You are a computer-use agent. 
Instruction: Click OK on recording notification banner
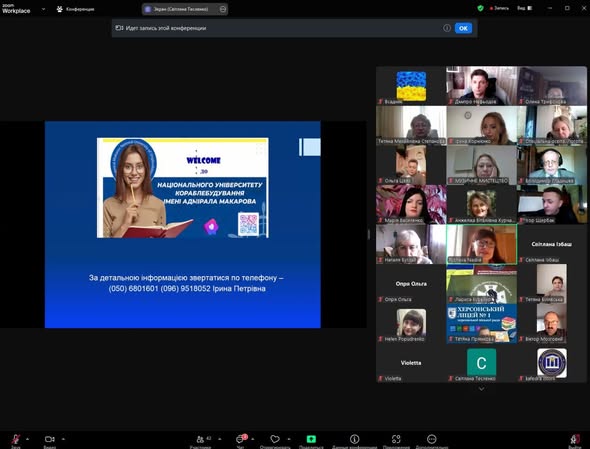[463, 28]
